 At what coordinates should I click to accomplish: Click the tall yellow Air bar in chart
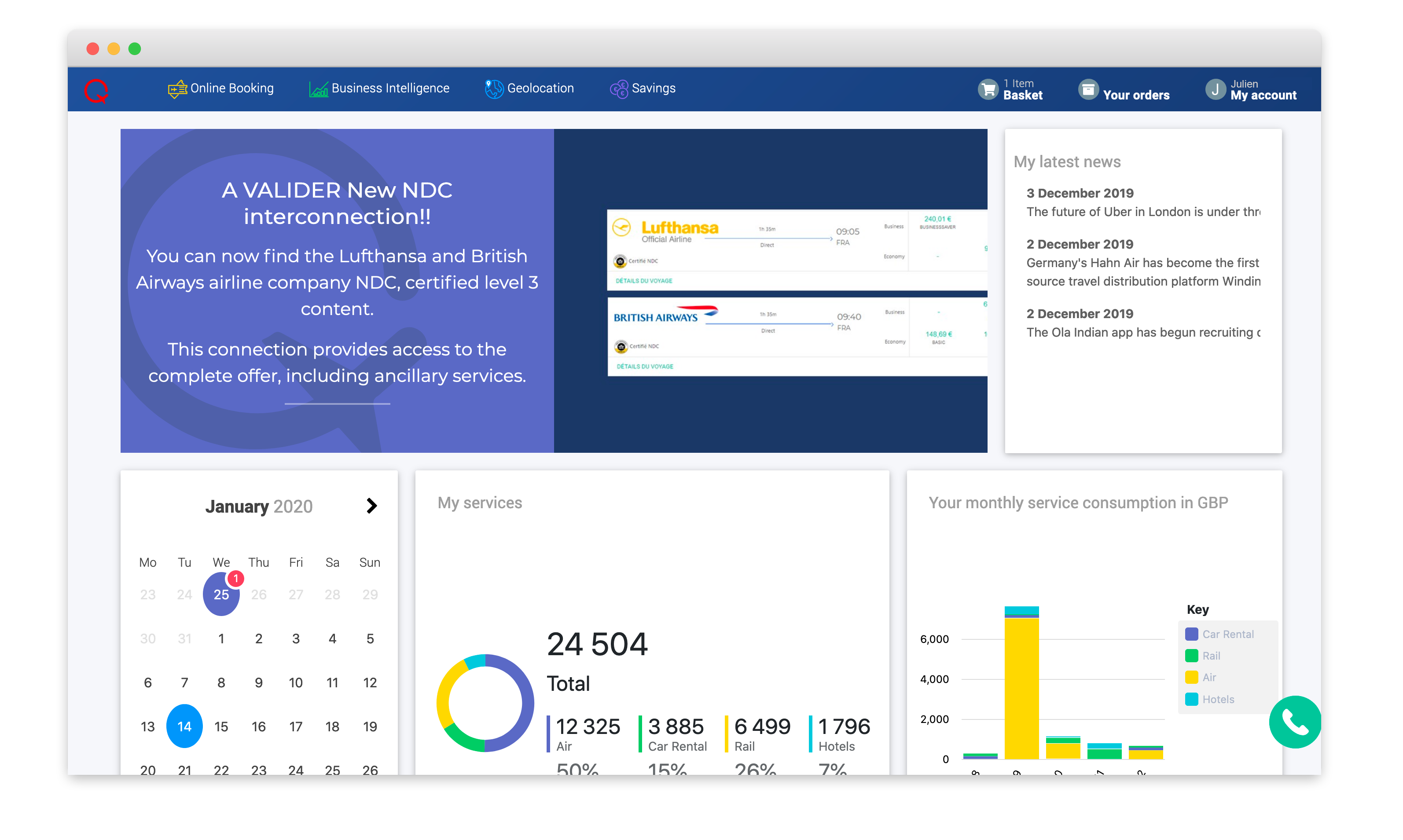[1021, 688]
